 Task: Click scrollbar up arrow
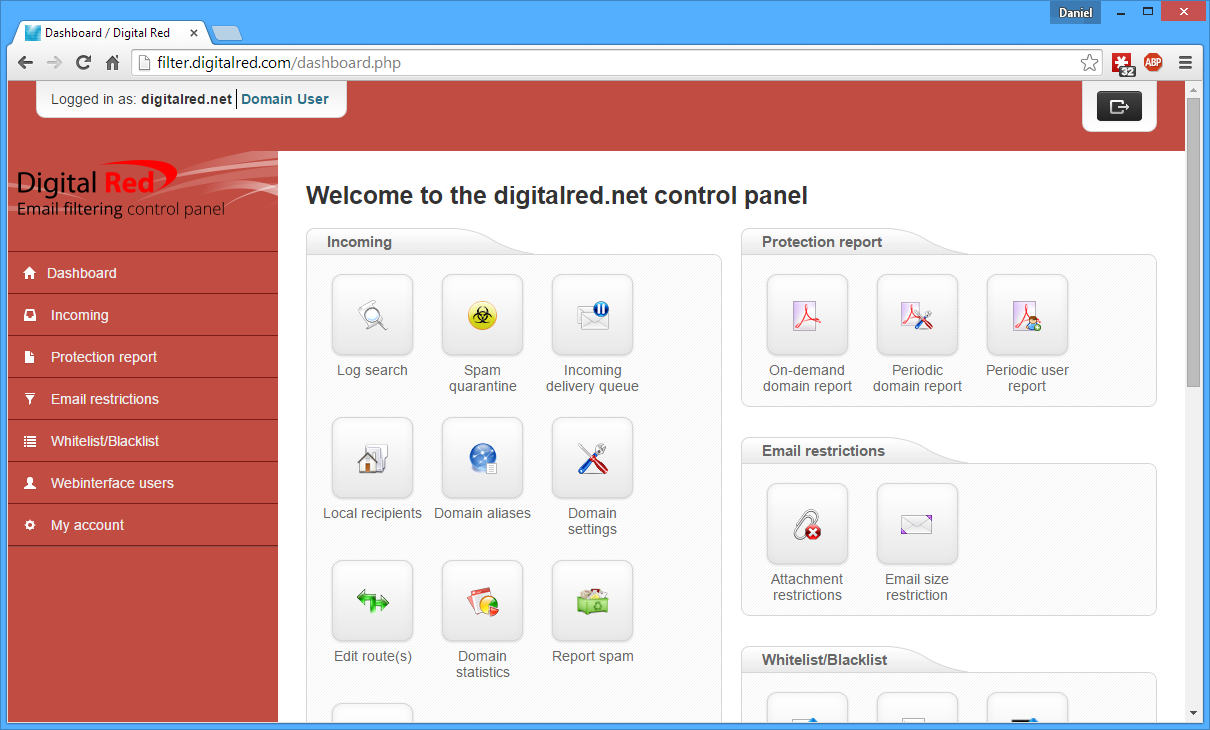tap(1193, 89)
